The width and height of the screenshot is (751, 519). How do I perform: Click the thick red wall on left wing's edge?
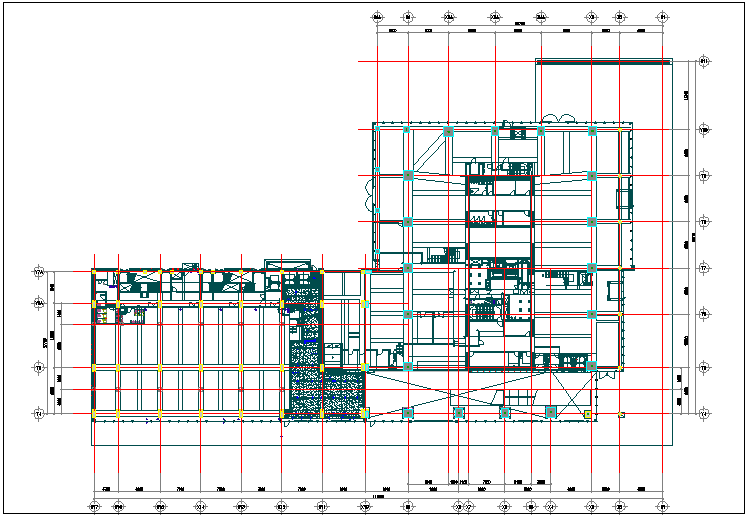tap(93, 345)
